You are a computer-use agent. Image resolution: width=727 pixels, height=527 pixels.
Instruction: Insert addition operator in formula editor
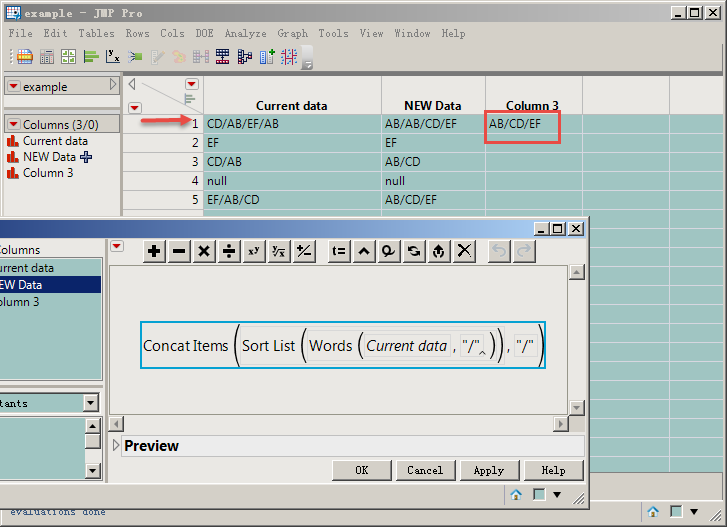pos(154,251)
